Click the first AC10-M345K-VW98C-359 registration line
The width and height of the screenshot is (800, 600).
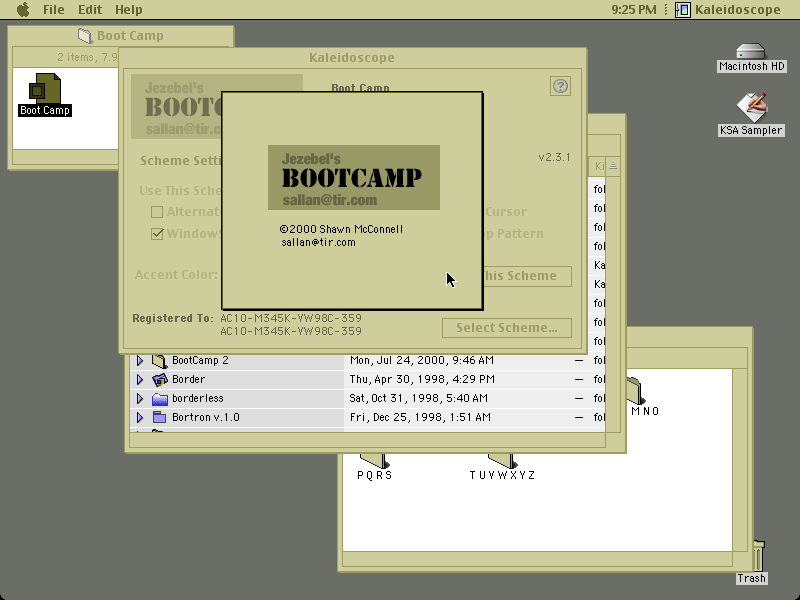click(x=291, y=318)
